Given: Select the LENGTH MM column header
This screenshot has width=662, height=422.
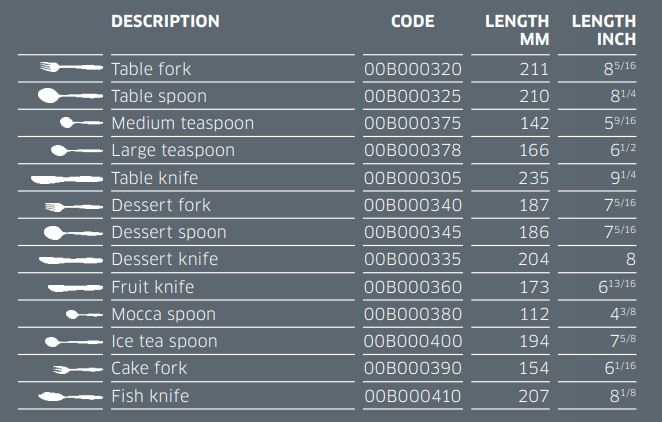Looking at the screenshot, I should pos(517,30).
